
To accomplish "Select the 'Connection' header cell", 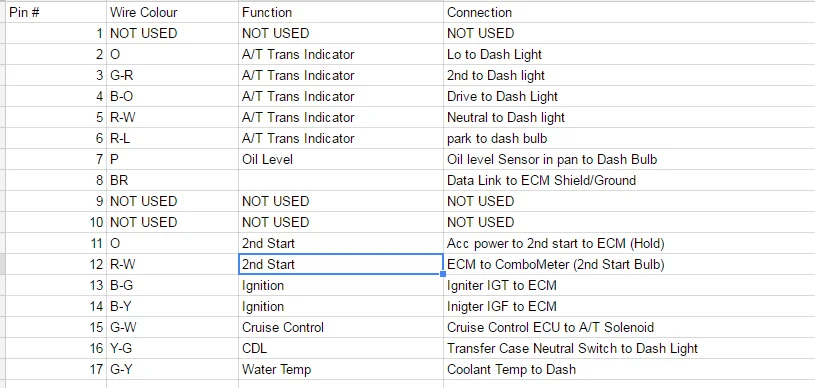I will (629, 12).
